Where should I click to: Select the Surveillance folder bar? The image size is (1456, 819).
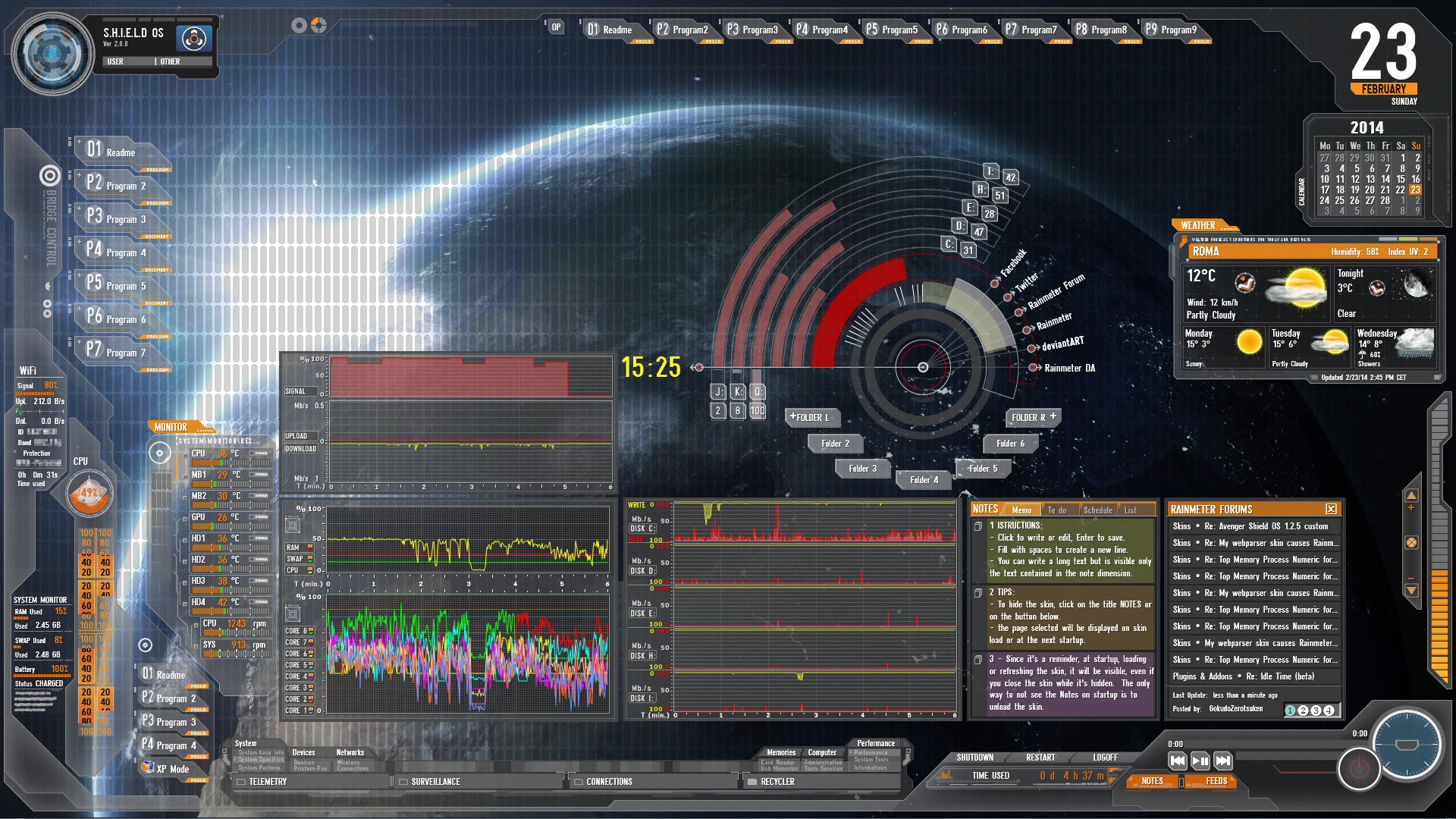pos(435,782)
